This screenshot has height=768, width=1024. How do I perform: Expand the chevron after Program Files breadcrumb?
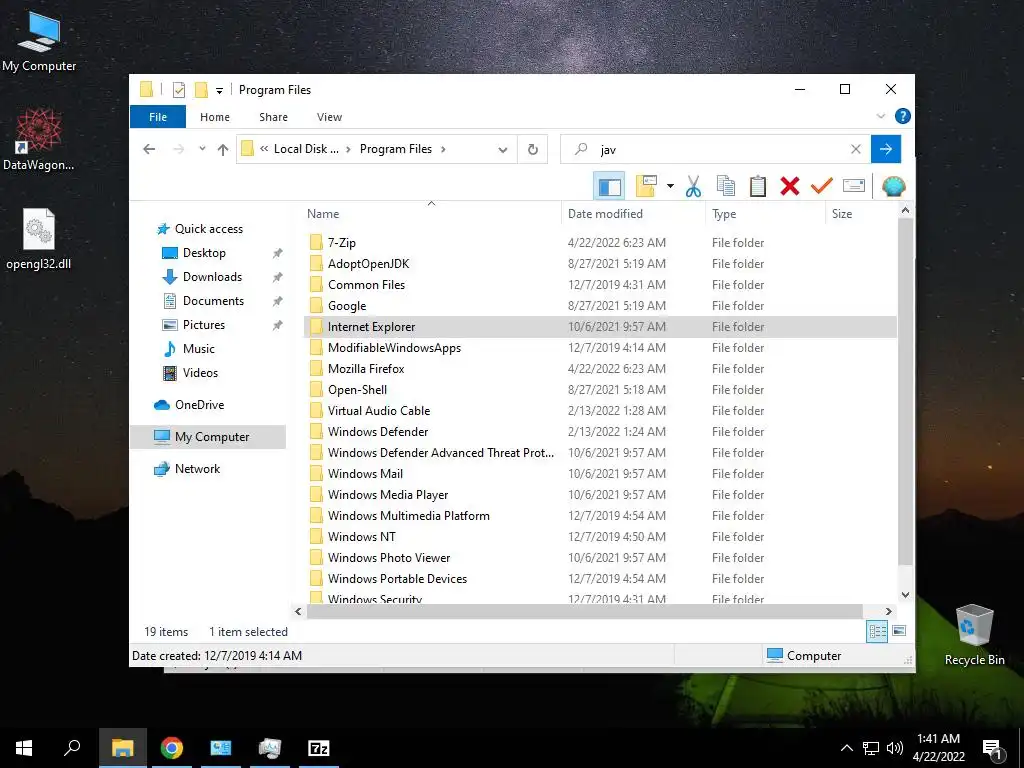[443, 149]
